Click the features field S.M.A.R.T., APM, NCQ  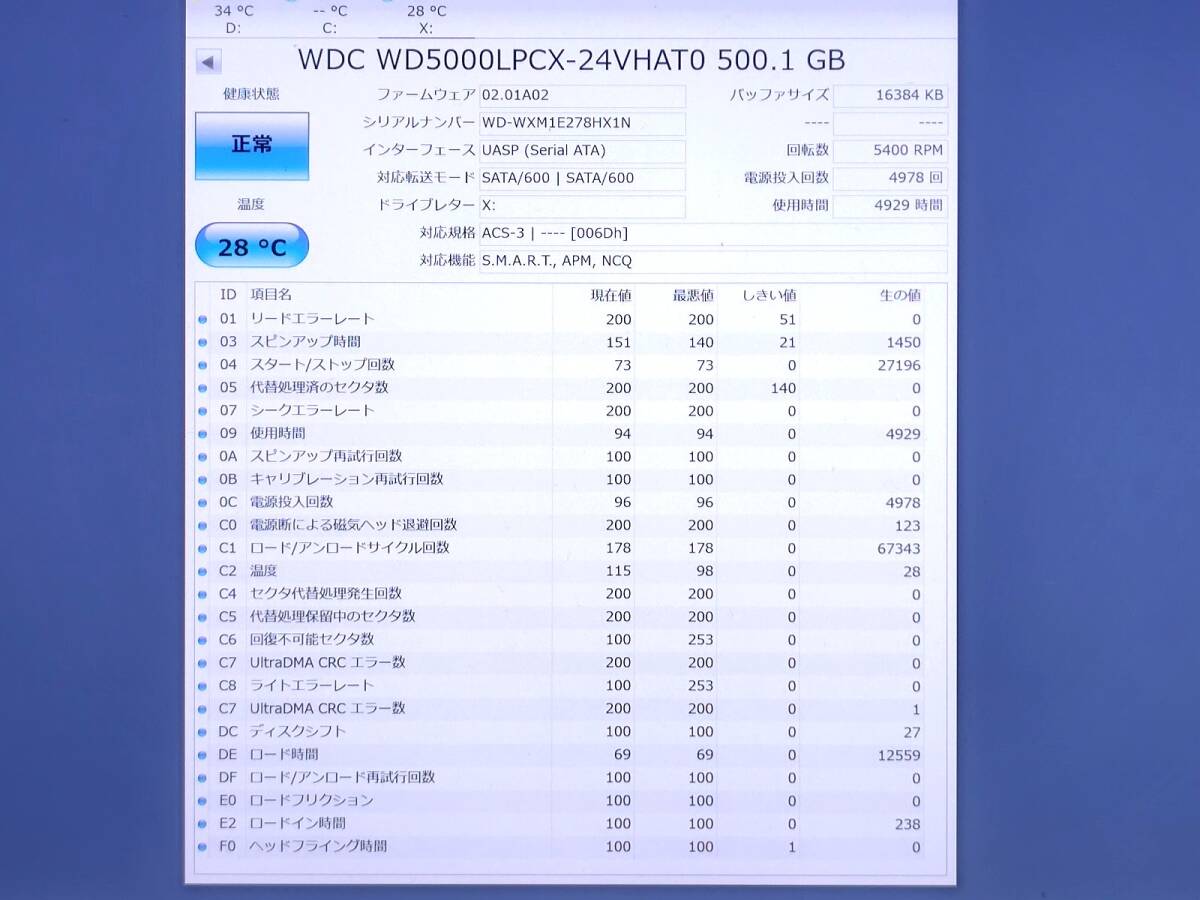713,262
